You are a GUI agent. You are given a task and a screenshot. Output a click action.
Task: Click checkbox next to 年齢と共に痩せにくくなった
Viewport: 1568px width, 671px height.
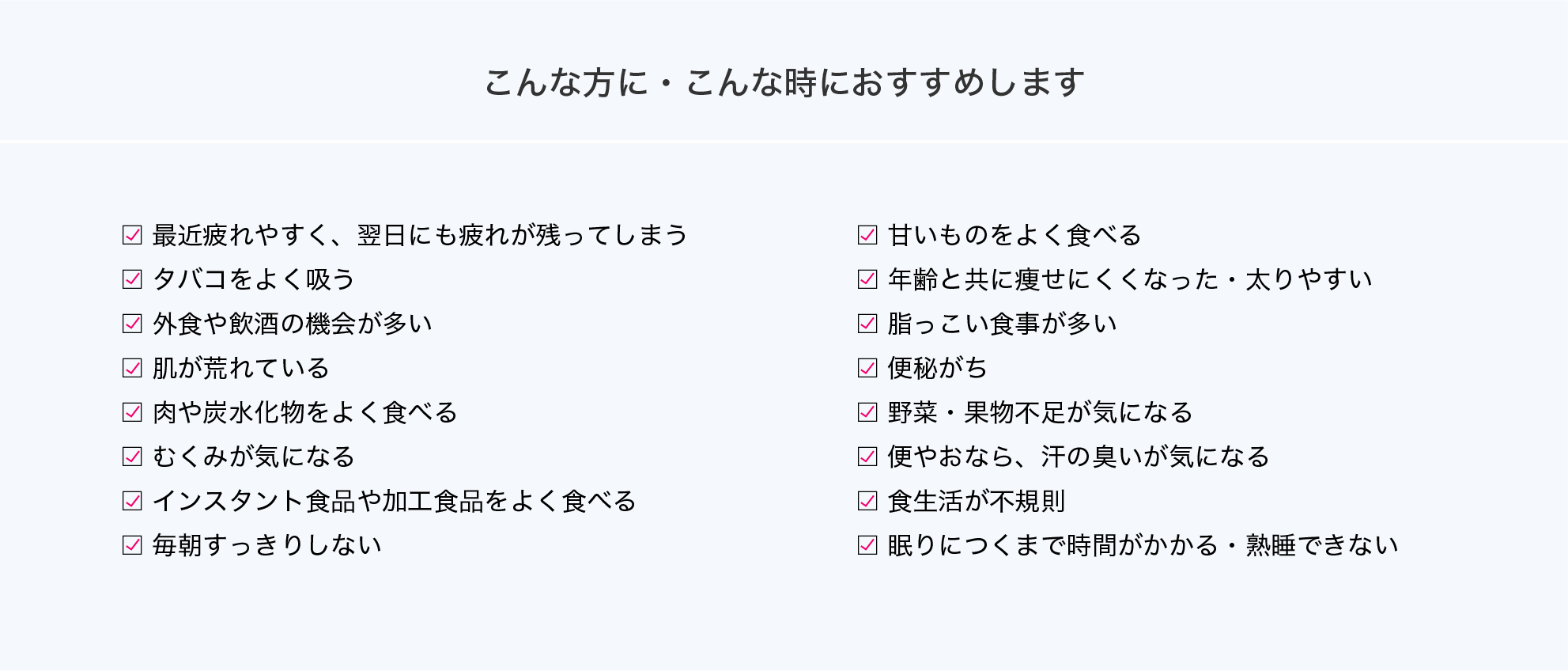click(x=867, y=279)
